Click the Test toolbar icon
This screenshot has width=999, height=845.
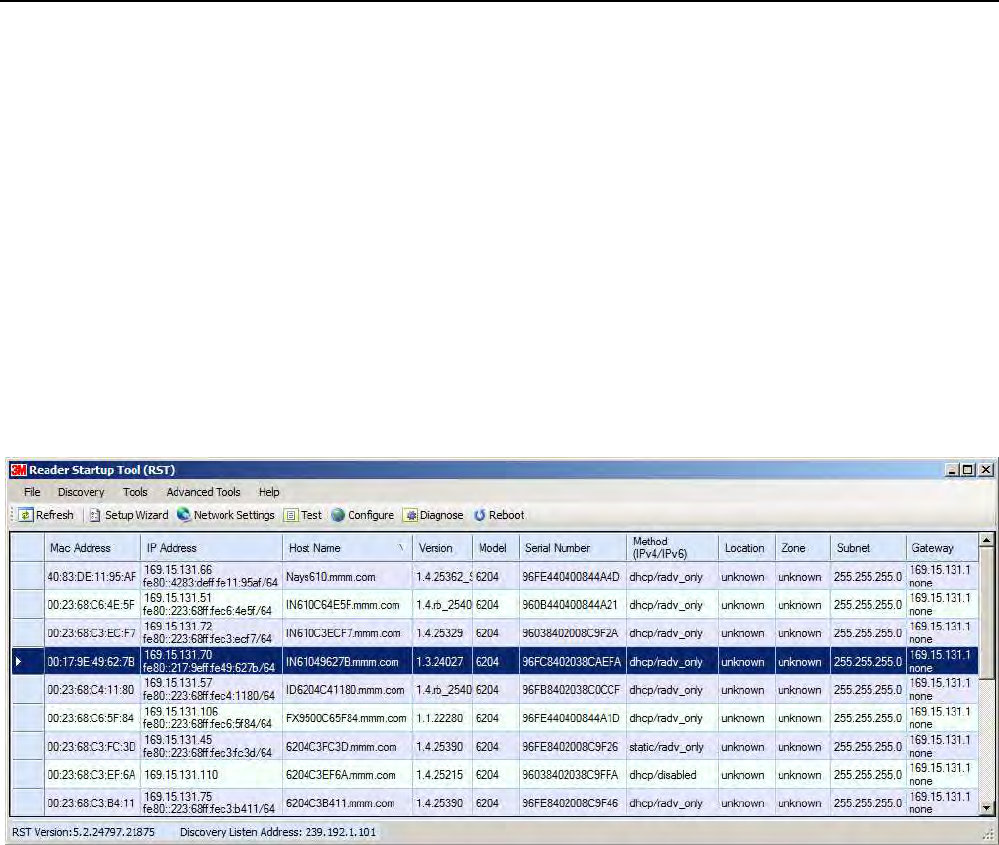[x=291, y=515]
